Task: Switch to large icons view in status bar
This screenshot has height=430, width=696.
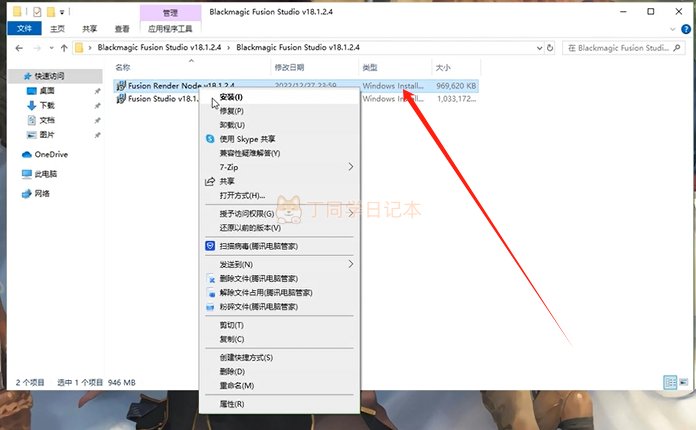Action: [x=684, y=382]
